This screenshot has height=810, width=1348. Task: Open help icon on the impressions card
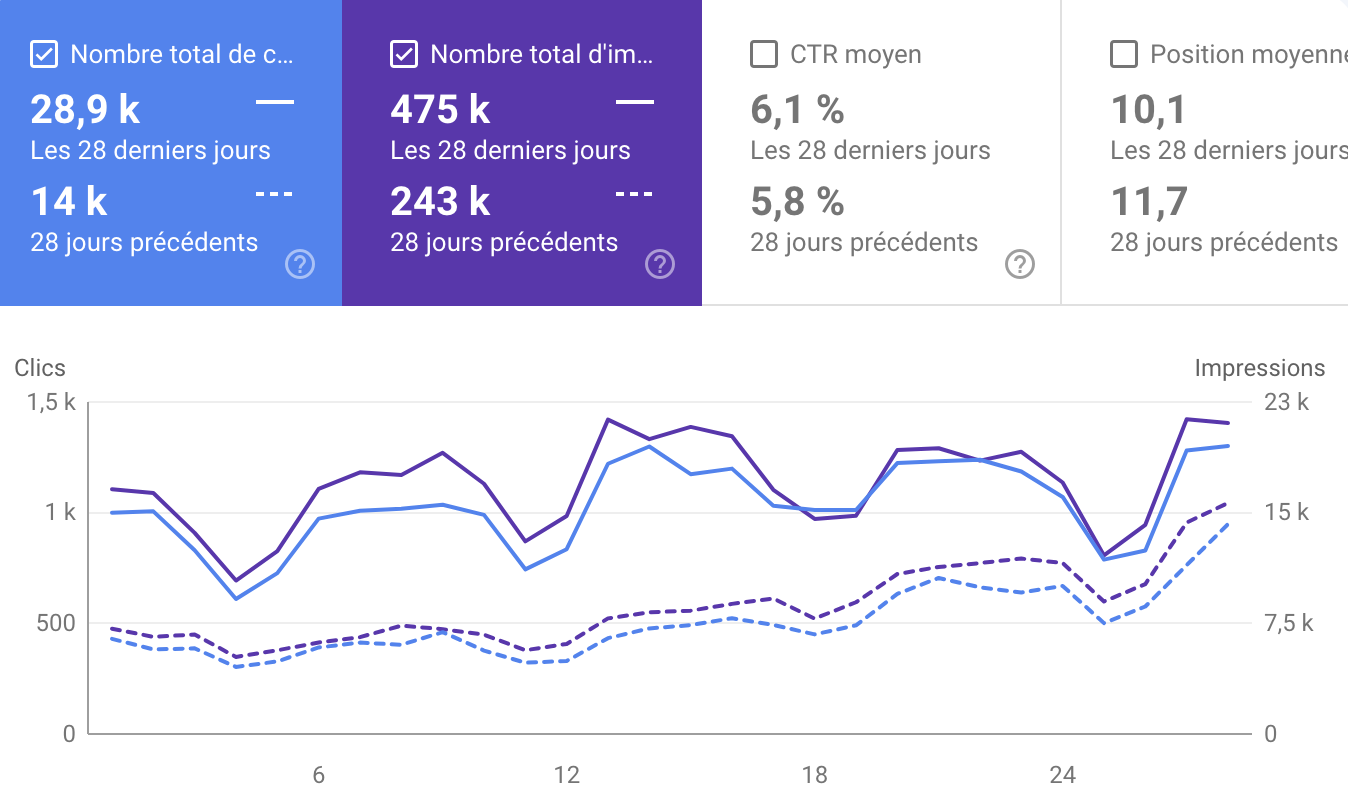(660, 265)
